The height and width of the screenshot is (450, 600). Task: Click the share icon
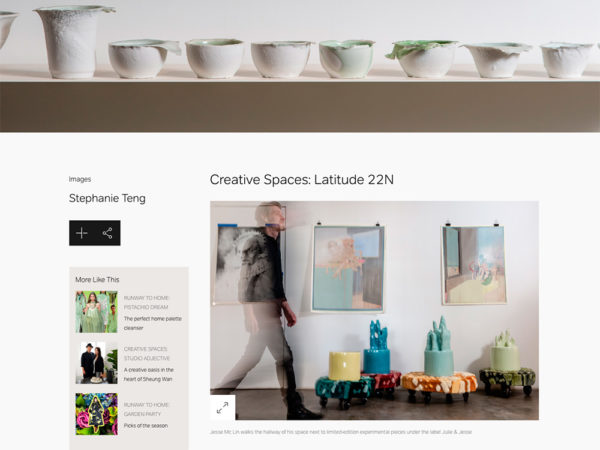pos(108,233)
